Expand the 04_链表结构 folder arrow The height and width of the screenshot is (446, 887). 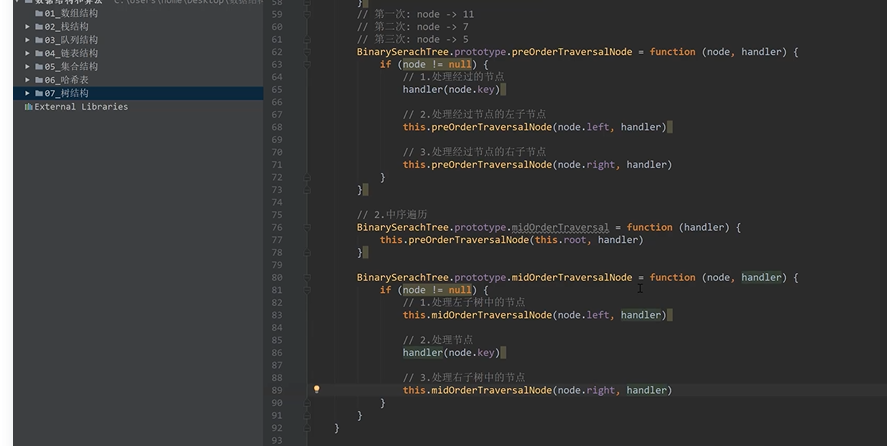pos(27,53)
